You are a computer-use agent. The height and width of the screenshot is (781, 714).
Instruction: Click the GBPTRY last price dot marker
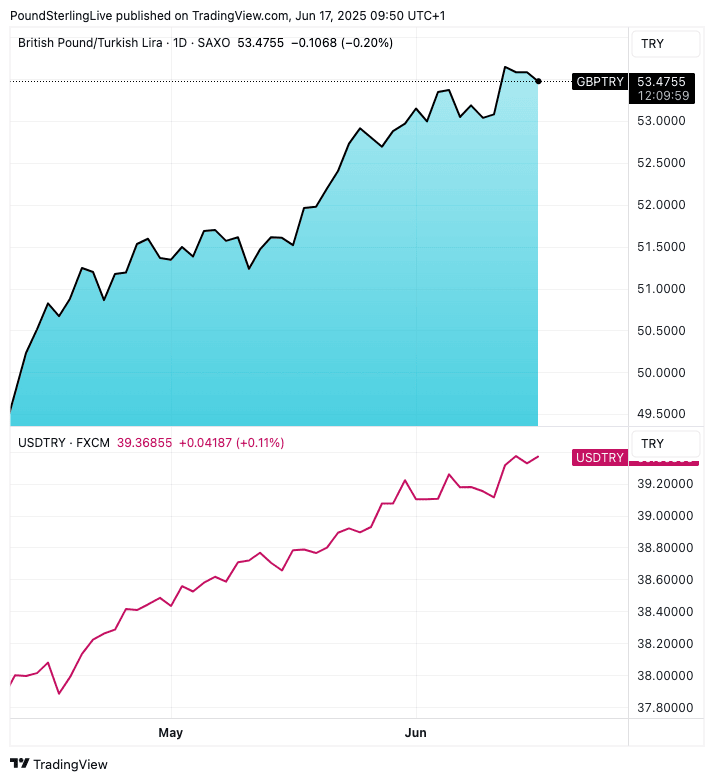coord(538,80)
